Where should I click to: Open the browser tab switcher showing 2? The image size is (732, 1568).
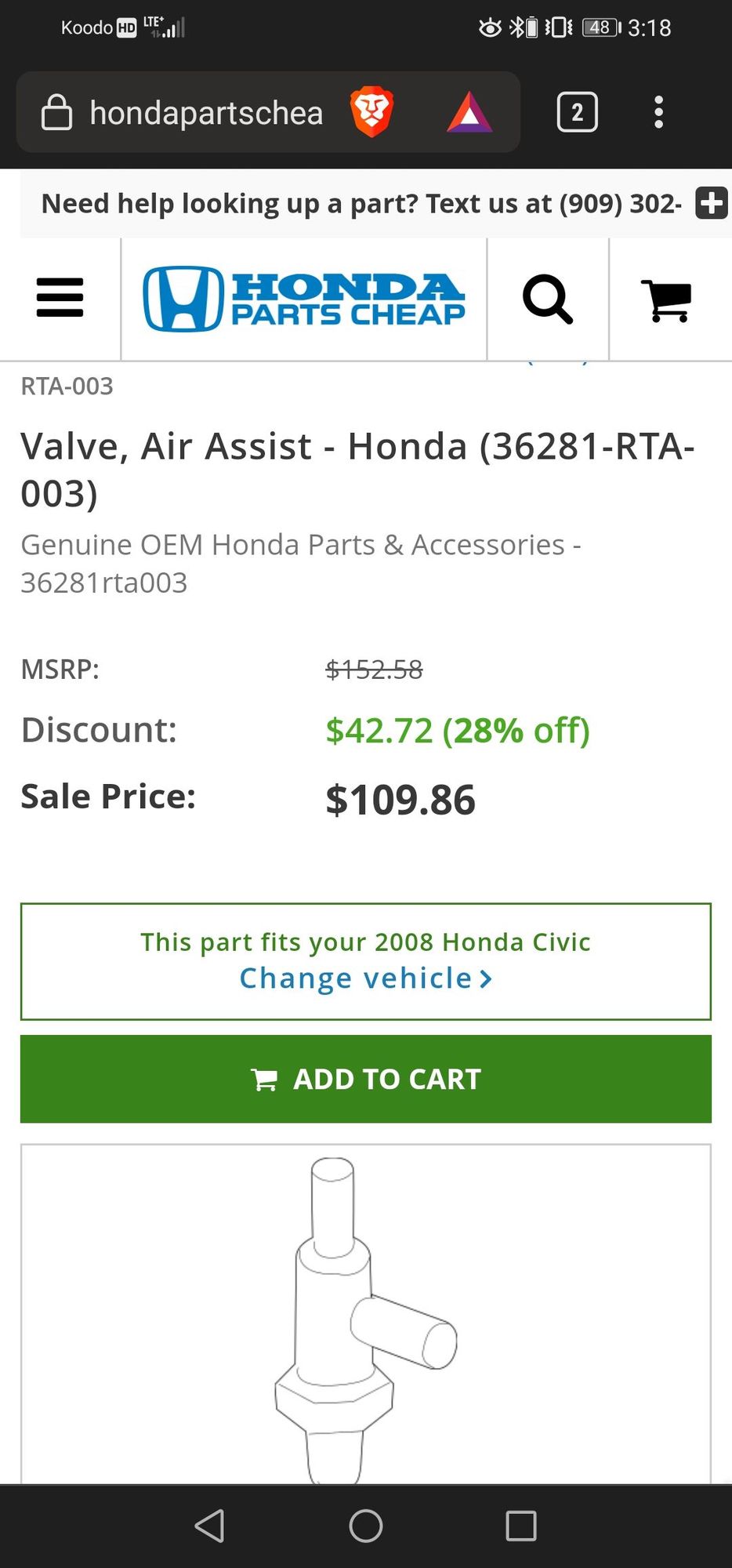tap(577, 112)
